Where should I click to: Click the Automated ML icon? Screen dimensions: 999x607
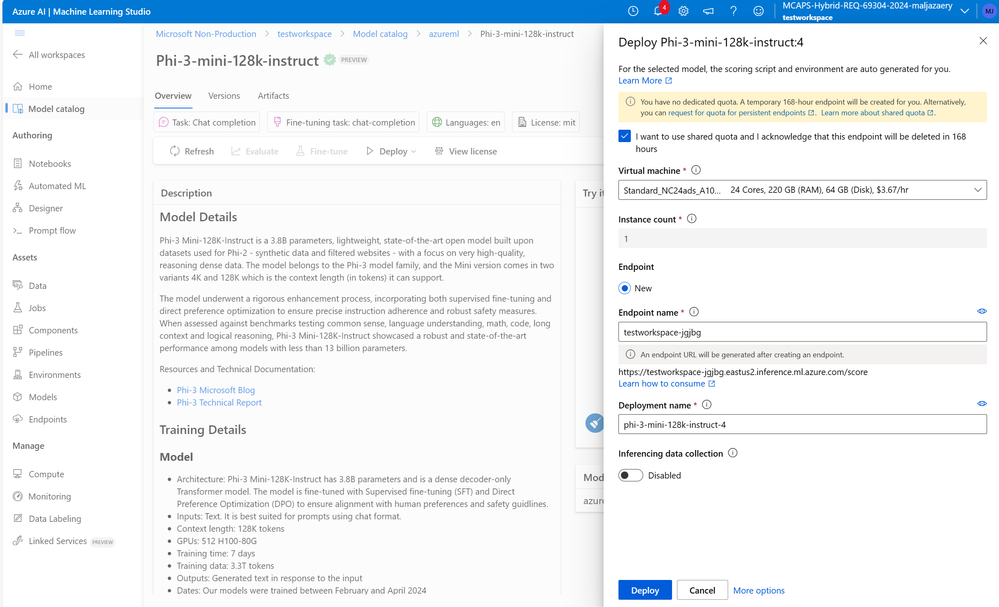pos(18,185)
